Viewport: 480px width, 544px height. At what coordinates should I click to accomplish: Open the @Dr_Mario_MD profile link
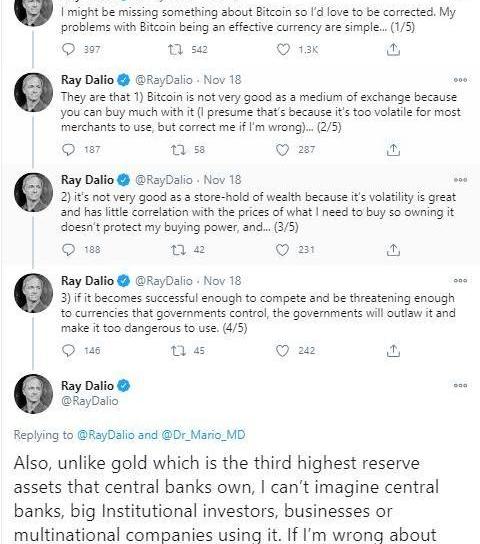click(x=203, y=435)
